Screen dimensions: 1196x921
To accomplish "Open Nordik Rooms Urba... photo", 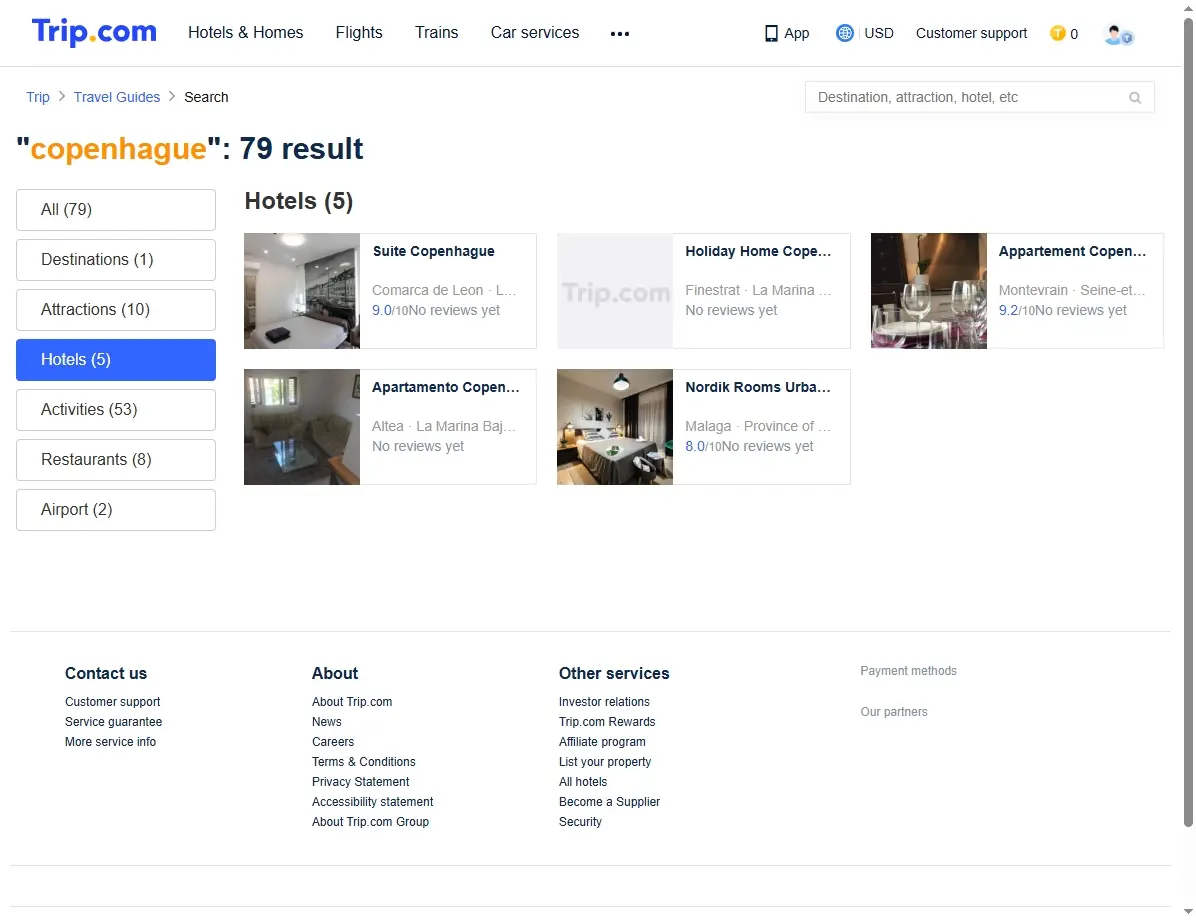I will (615, 427).
